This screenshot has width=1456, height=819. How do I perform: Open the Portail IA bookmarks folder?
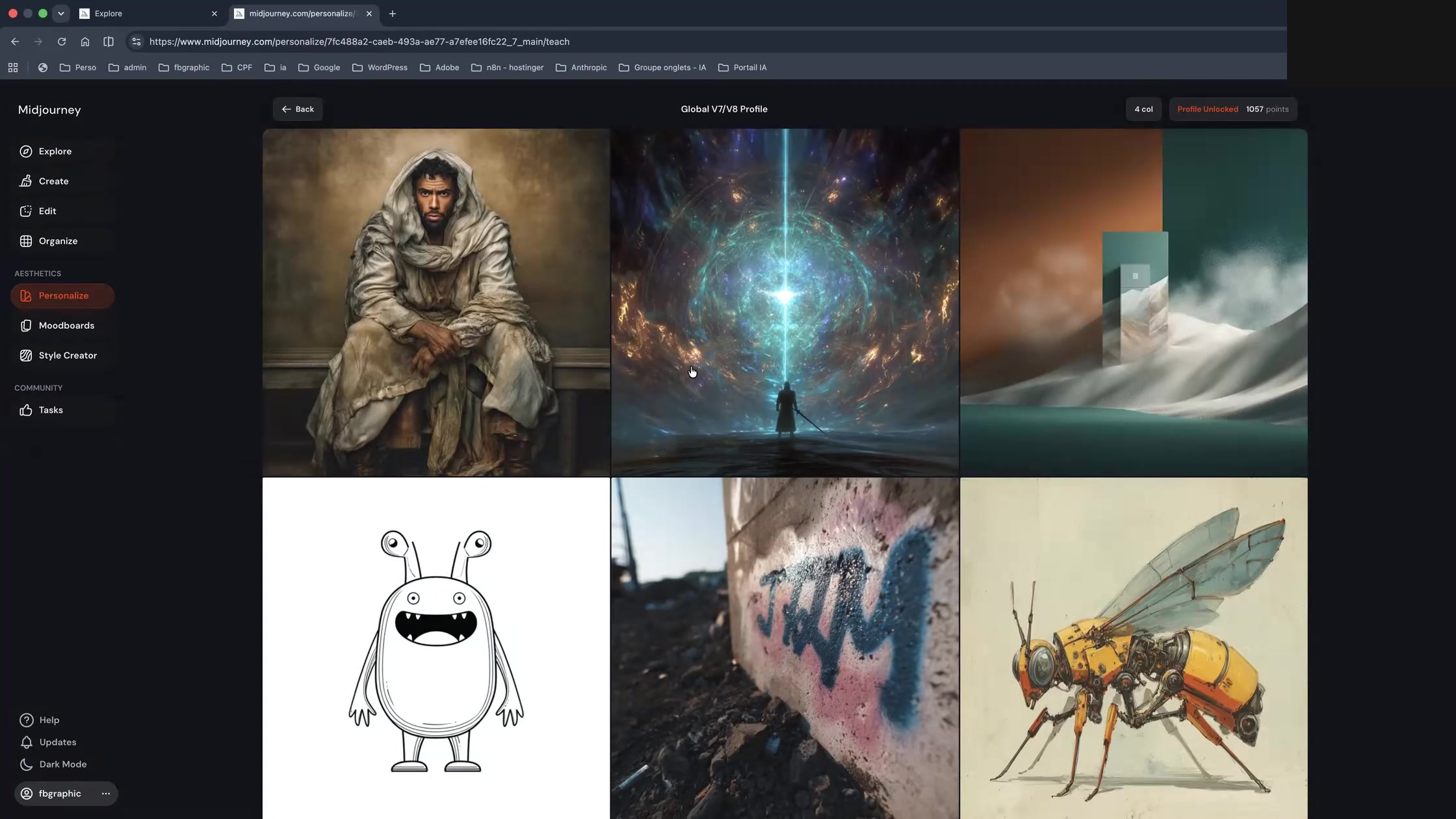pyautogui.click(x=742, y=68)
